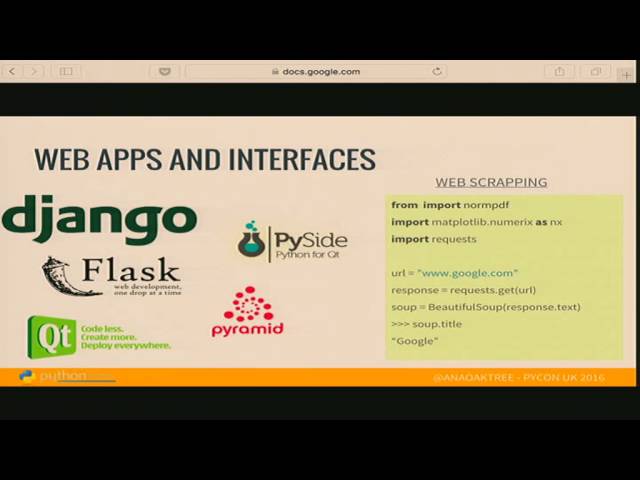Click "@ANADAKTREE - PYCON UK 2016" footer text
The width and height of the screenshot is (640, 480).
tap(518, 377)
